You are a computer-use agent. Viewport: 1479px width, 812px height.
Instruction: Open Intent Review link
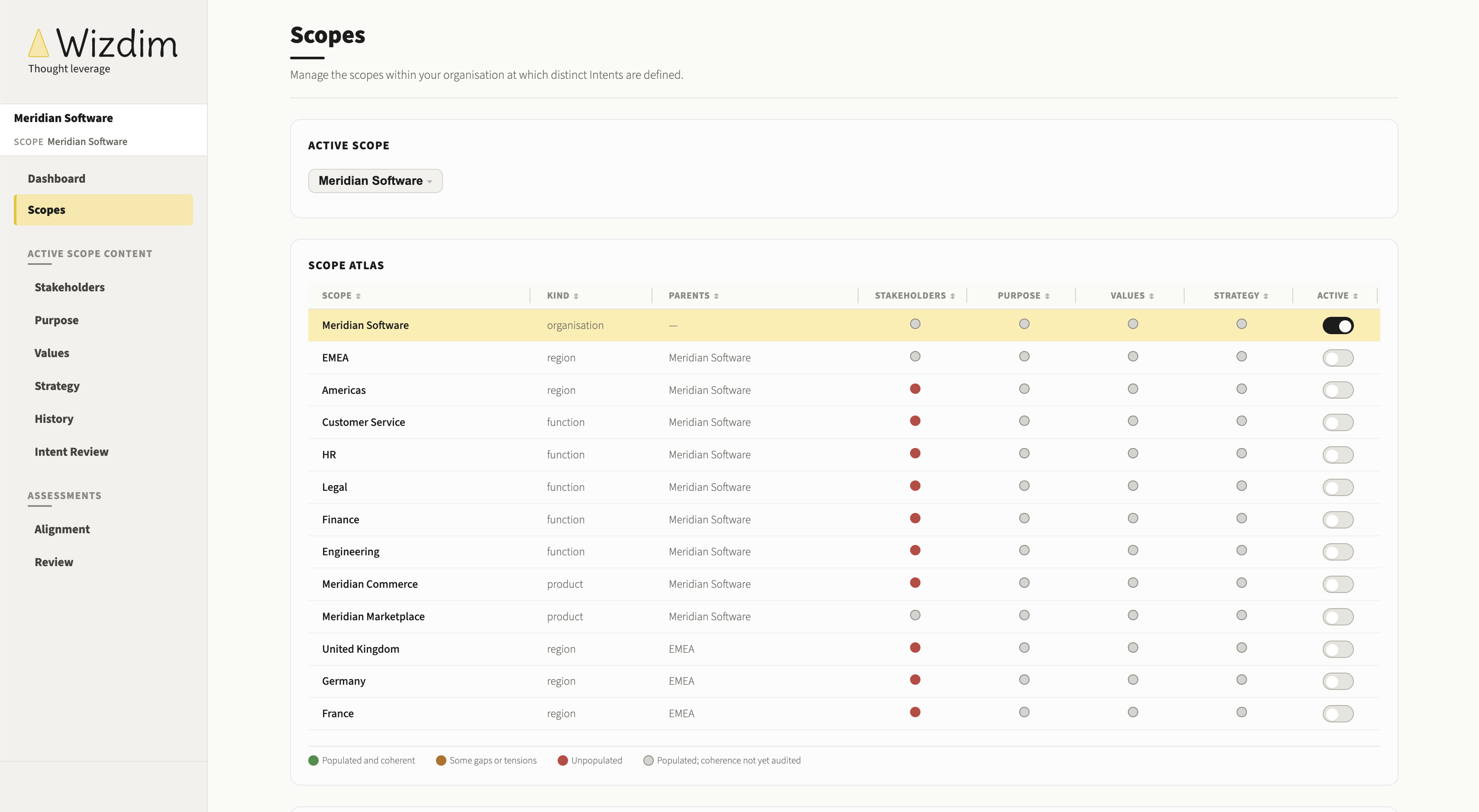(71, 451)
